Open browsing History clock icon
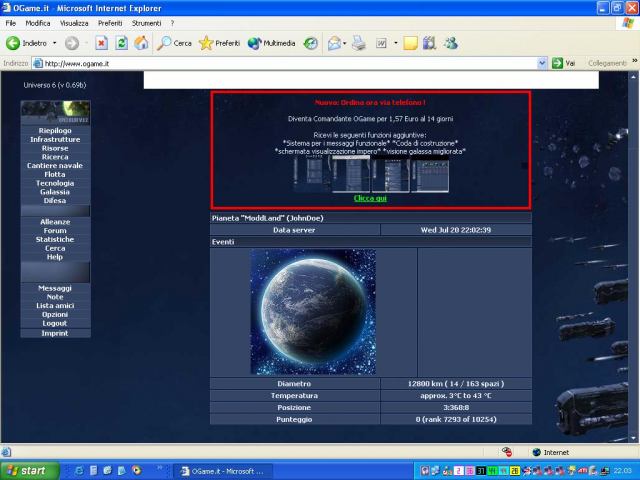The width and height of the screenshot is (640, 480). pyautogui.click(x=311, y=43)
